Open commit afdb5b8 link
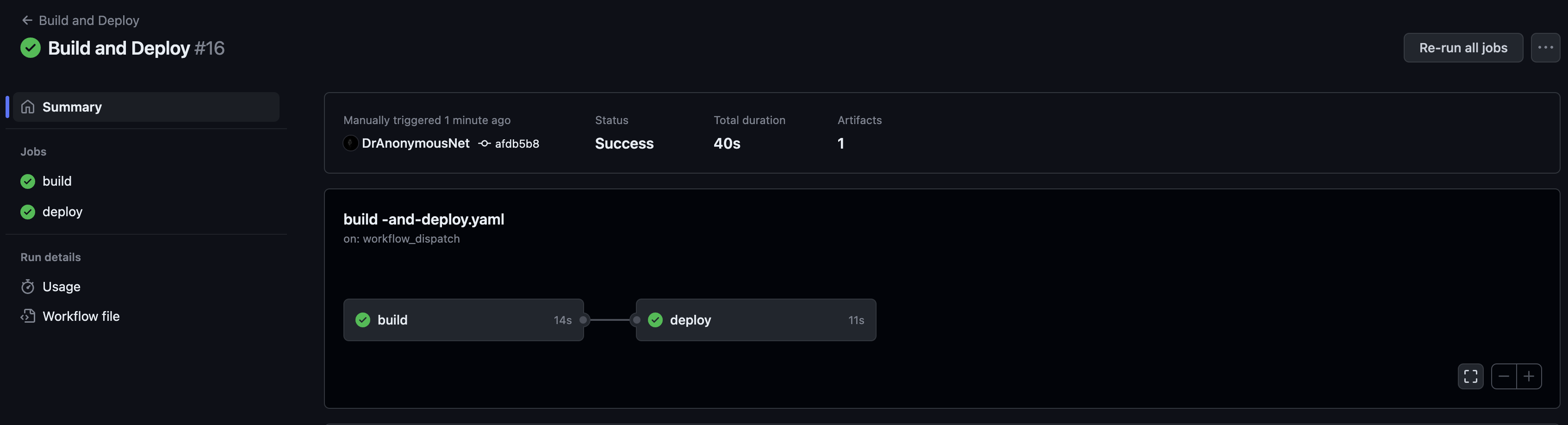This screenshot has width=1568, height=425. coord(517,144)
